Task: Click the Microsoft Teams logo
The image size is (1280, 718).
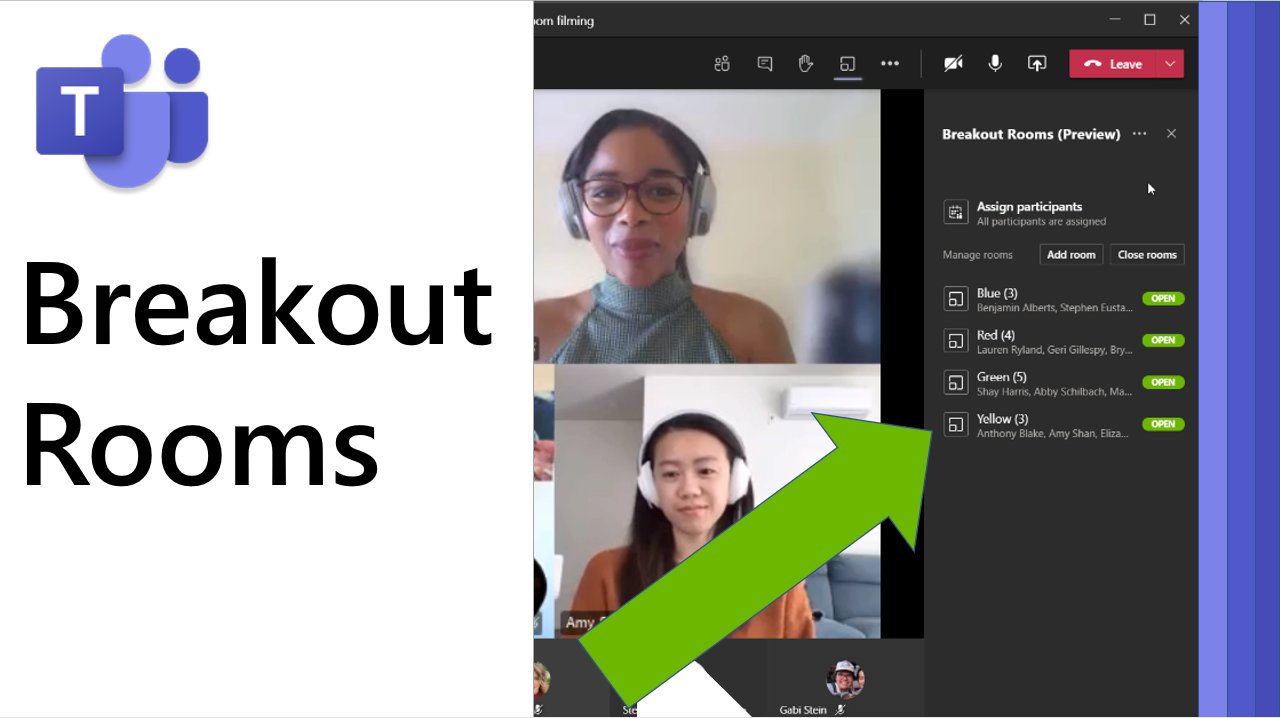Action: 122,110
